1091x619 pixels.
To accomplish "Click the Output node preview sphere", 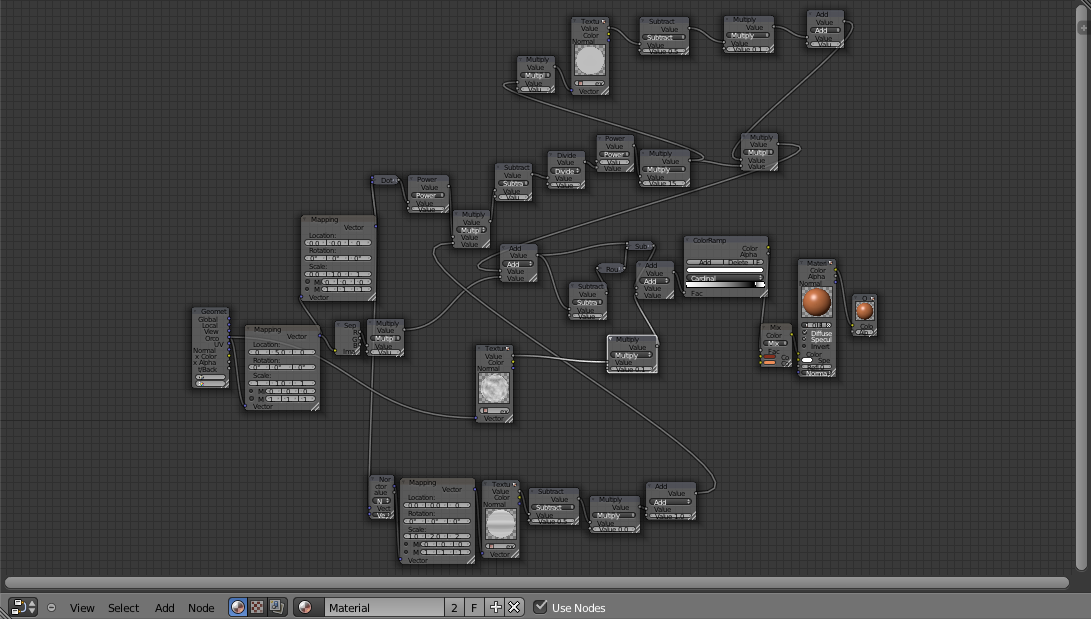I will [x=865, y=311].
